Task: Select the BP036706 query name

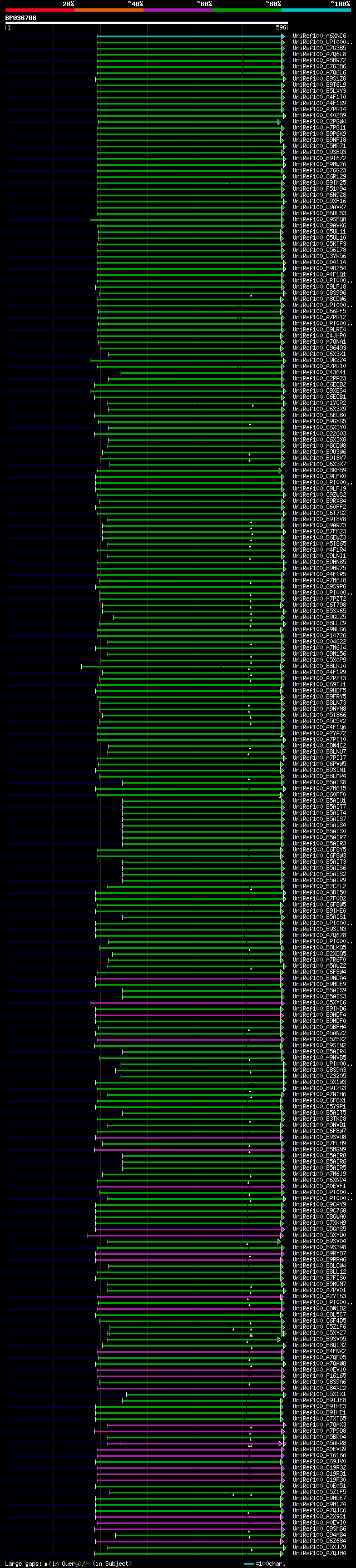Action: (x=21, y=18)
